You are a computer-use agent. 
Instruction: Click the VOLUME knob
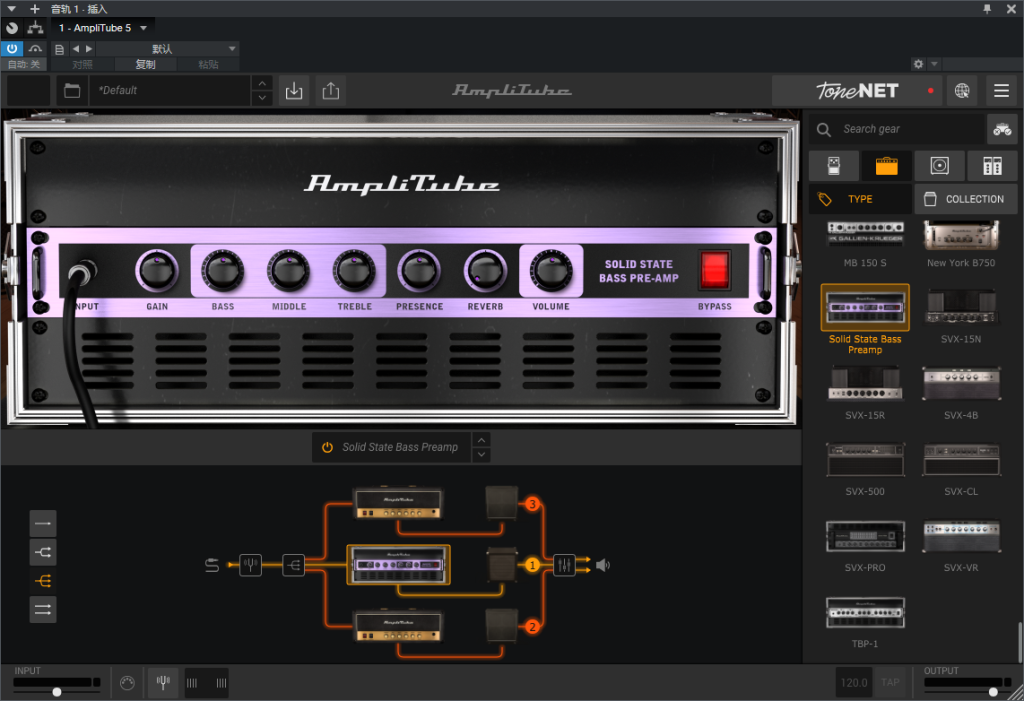point(551,270)
